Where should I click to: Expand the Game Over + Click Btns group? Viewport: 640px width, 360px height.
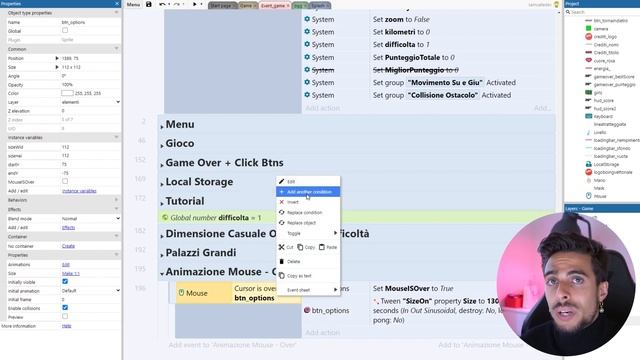(x=162, y=164)
